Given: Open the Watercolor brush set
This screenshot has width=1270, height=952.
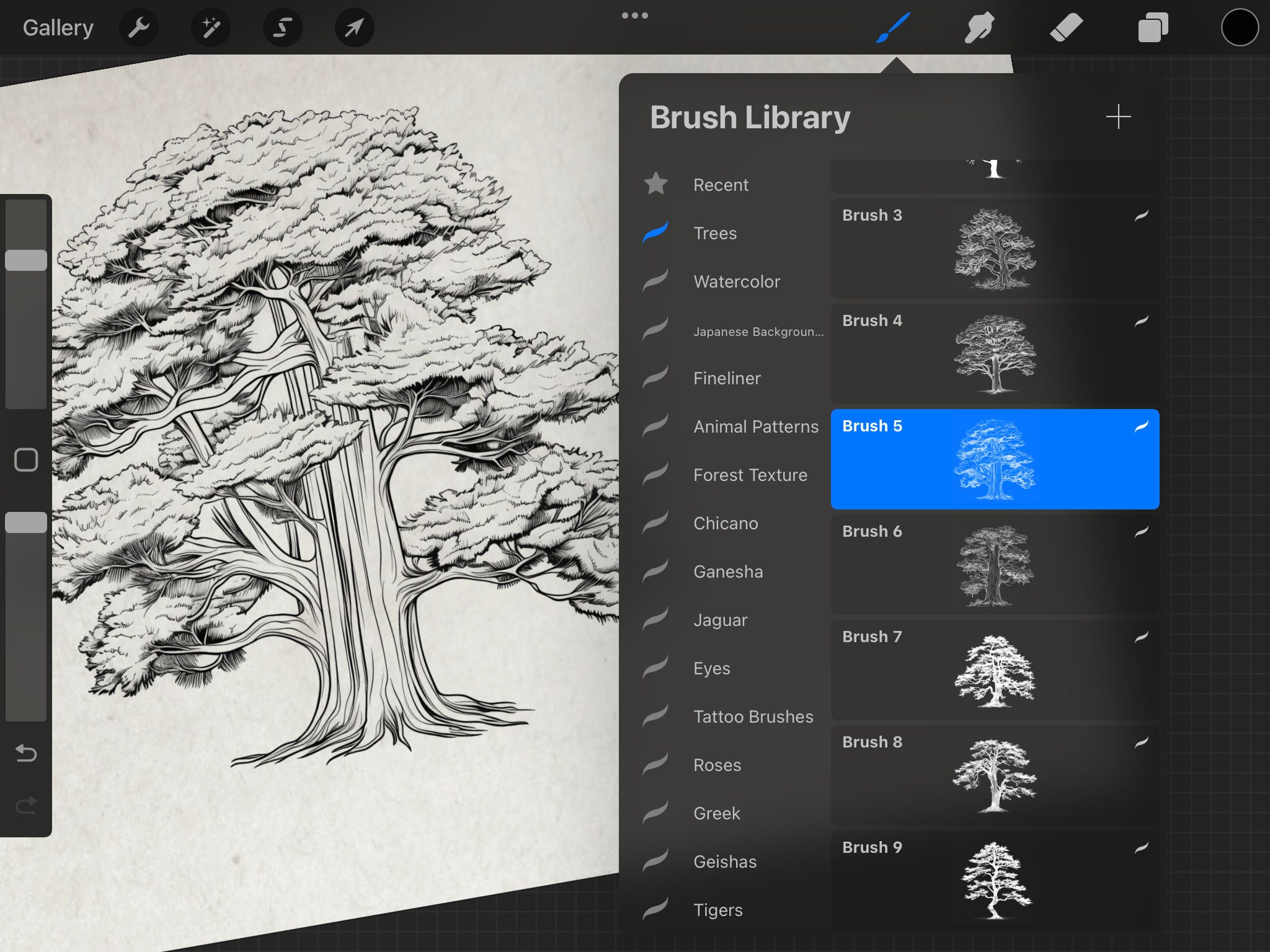Looking at the screenshot, I should point(734,281).
